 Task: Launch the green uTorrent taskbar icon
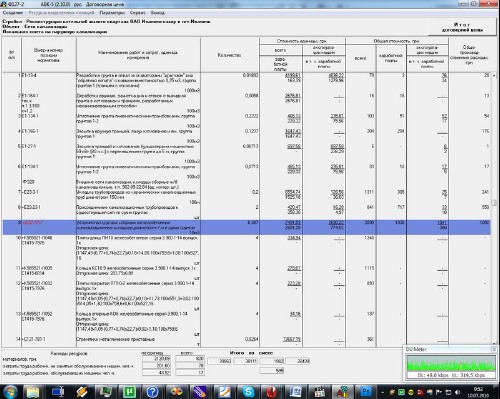tap(129, 392)
